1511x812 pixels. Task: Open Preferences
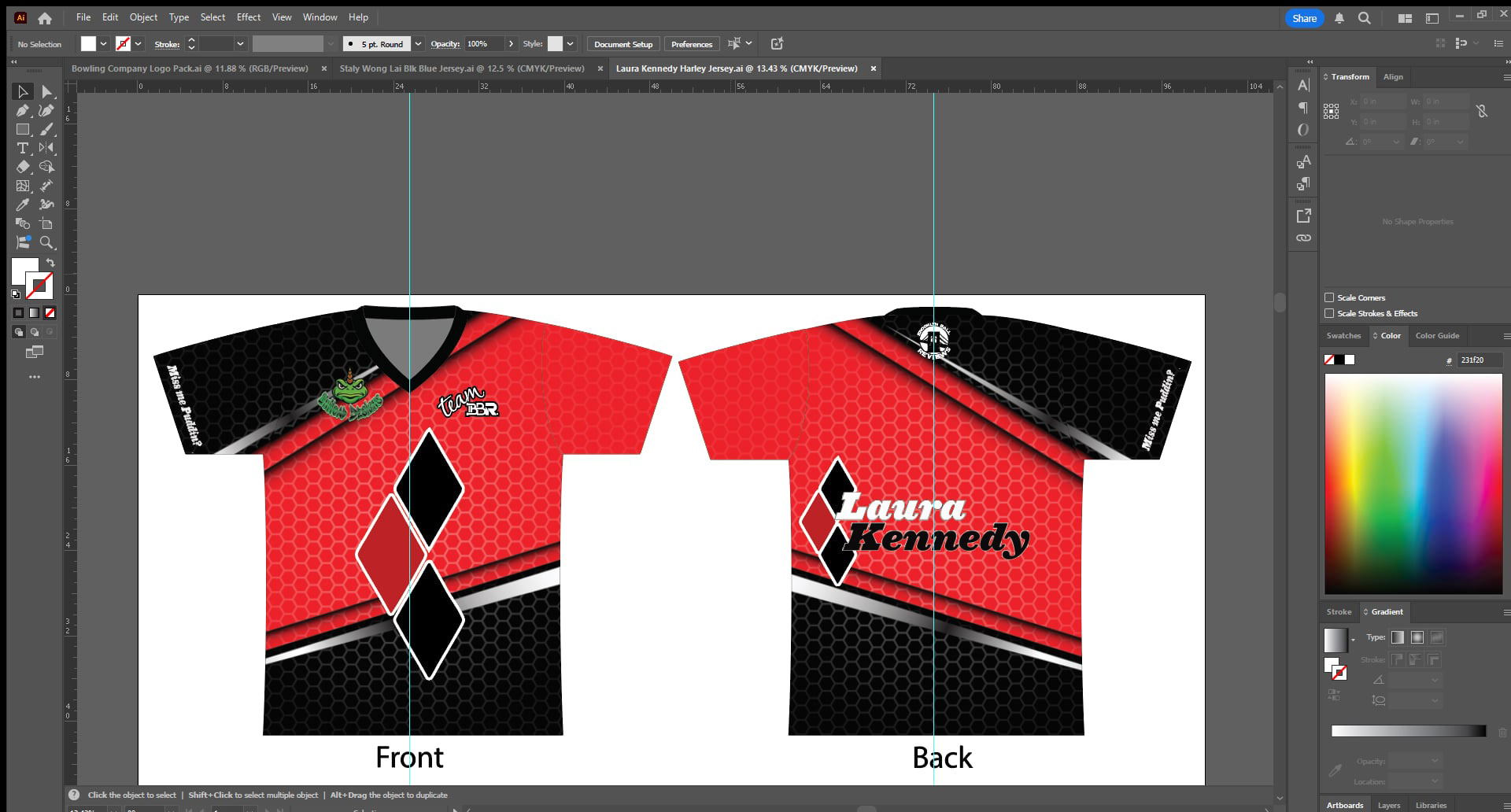[692, 44]
